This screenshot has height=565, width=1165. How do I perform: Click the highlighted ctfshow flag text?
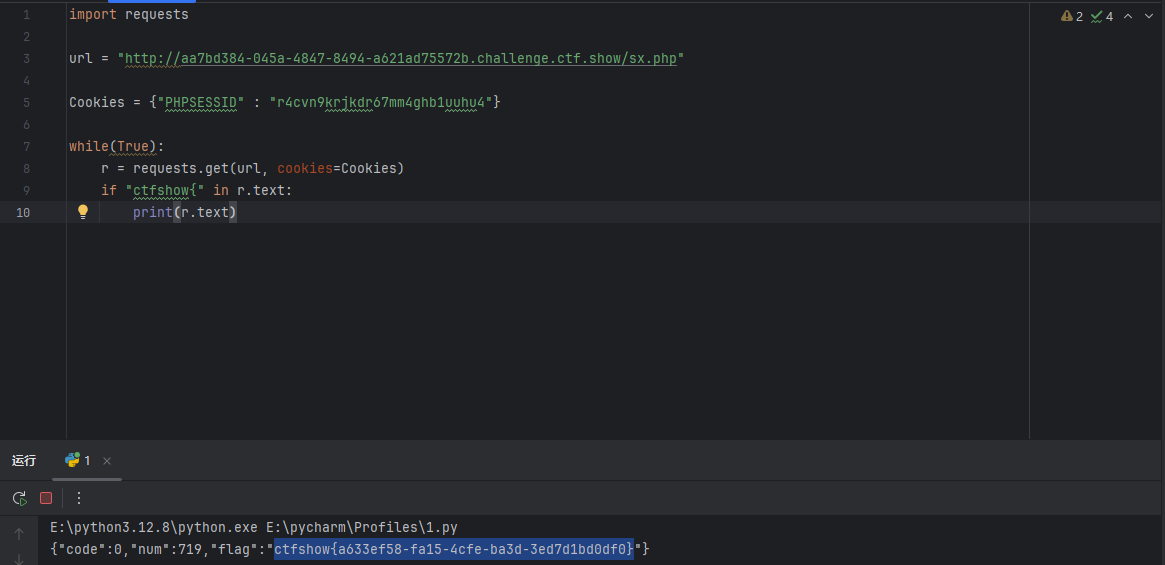pyautogui.click(x=453, y=549)
